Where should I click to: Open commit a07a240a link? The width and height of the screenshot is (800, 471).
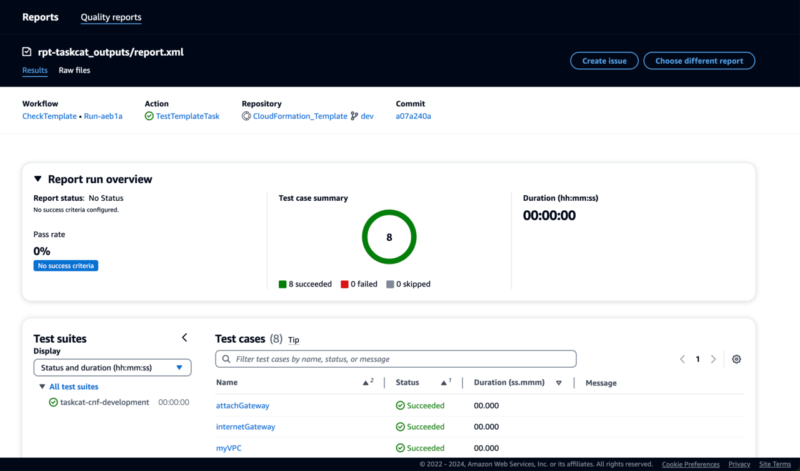click(413, 116)
